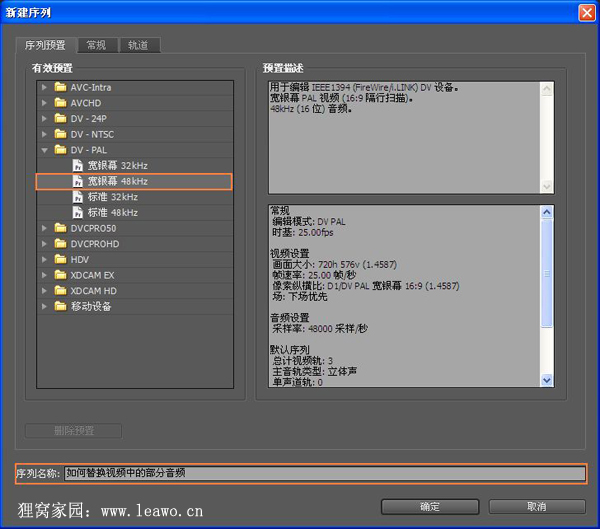Collapse the DV - PAL preset group
This screenshot has height=529, width=600.
point(44,150)
